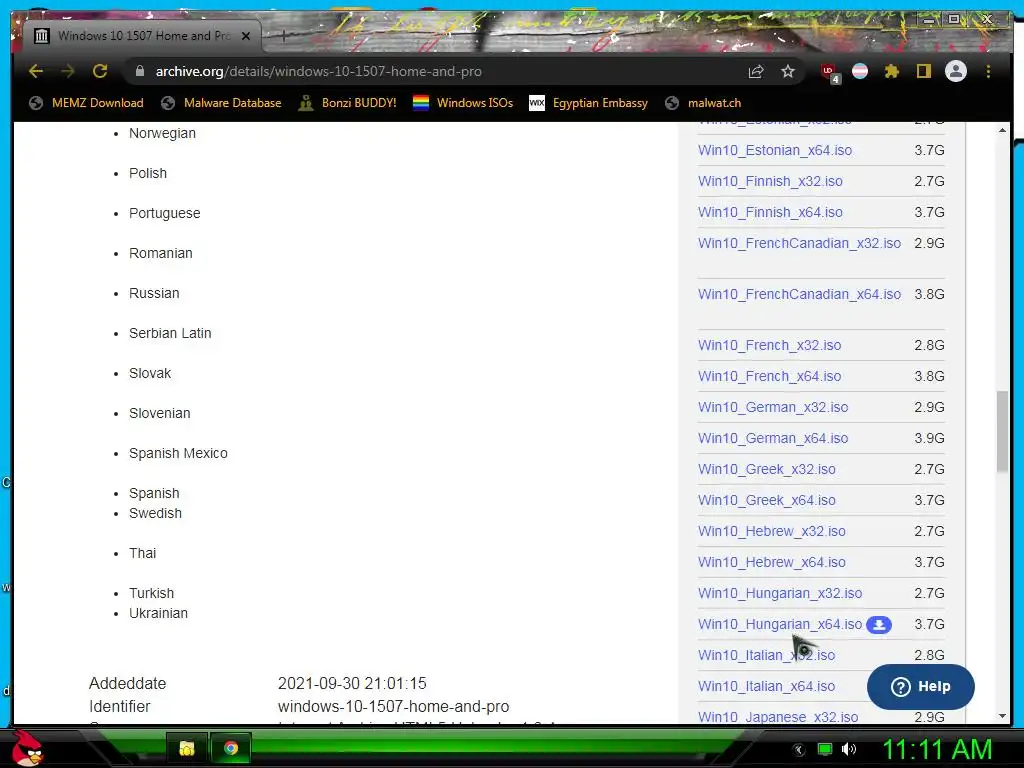Download Win10_Greek_x32.iso
This screenshot has height=768, width=1024.
(767, 469)
